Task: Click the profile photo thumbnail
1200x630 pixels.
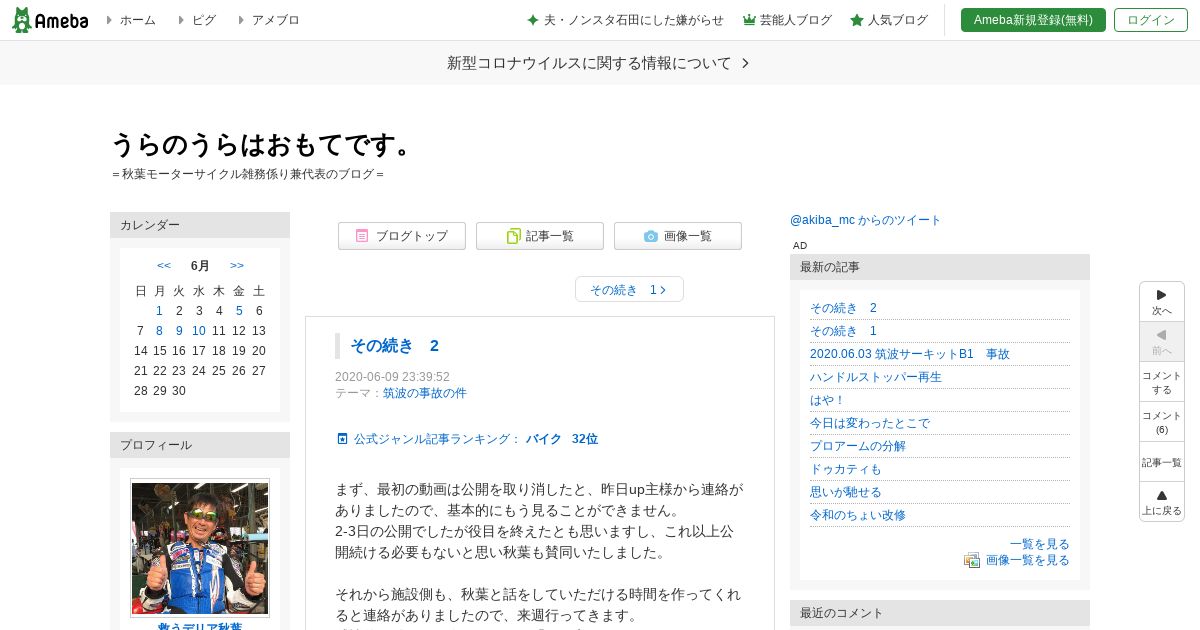Action: click(x=200, y=547)
